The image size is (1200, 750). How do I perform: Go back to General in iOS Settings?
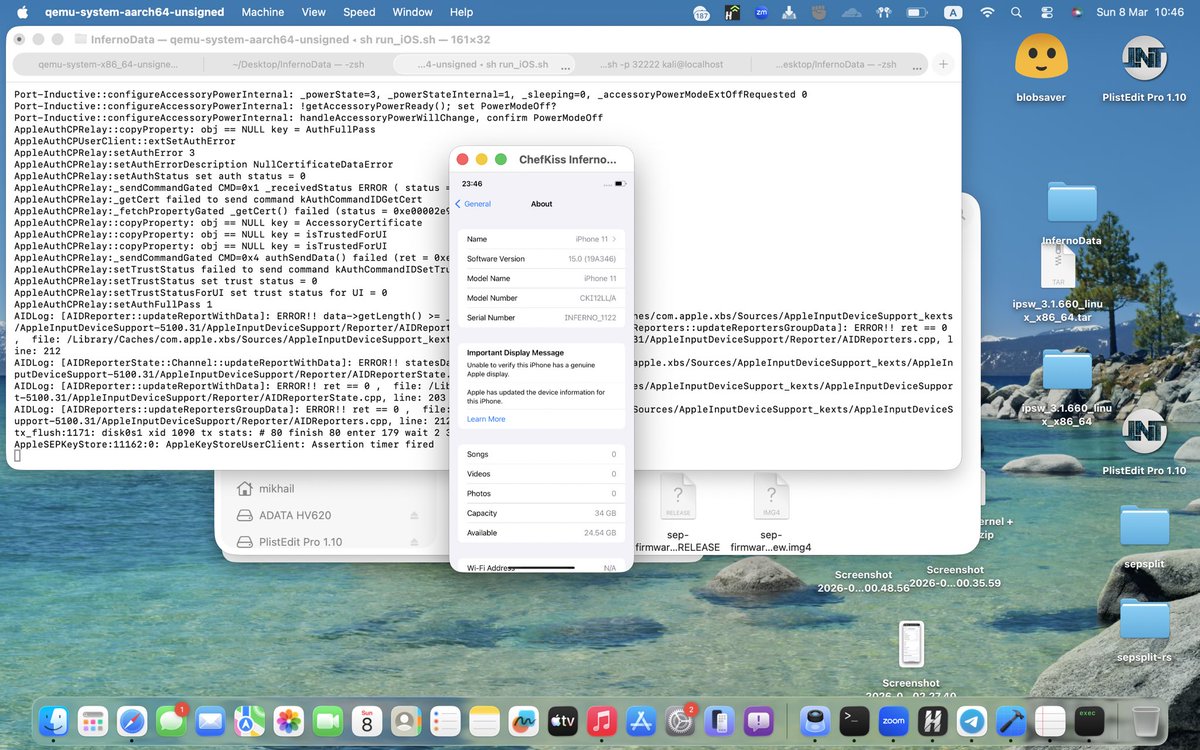(x=473, y=204)
